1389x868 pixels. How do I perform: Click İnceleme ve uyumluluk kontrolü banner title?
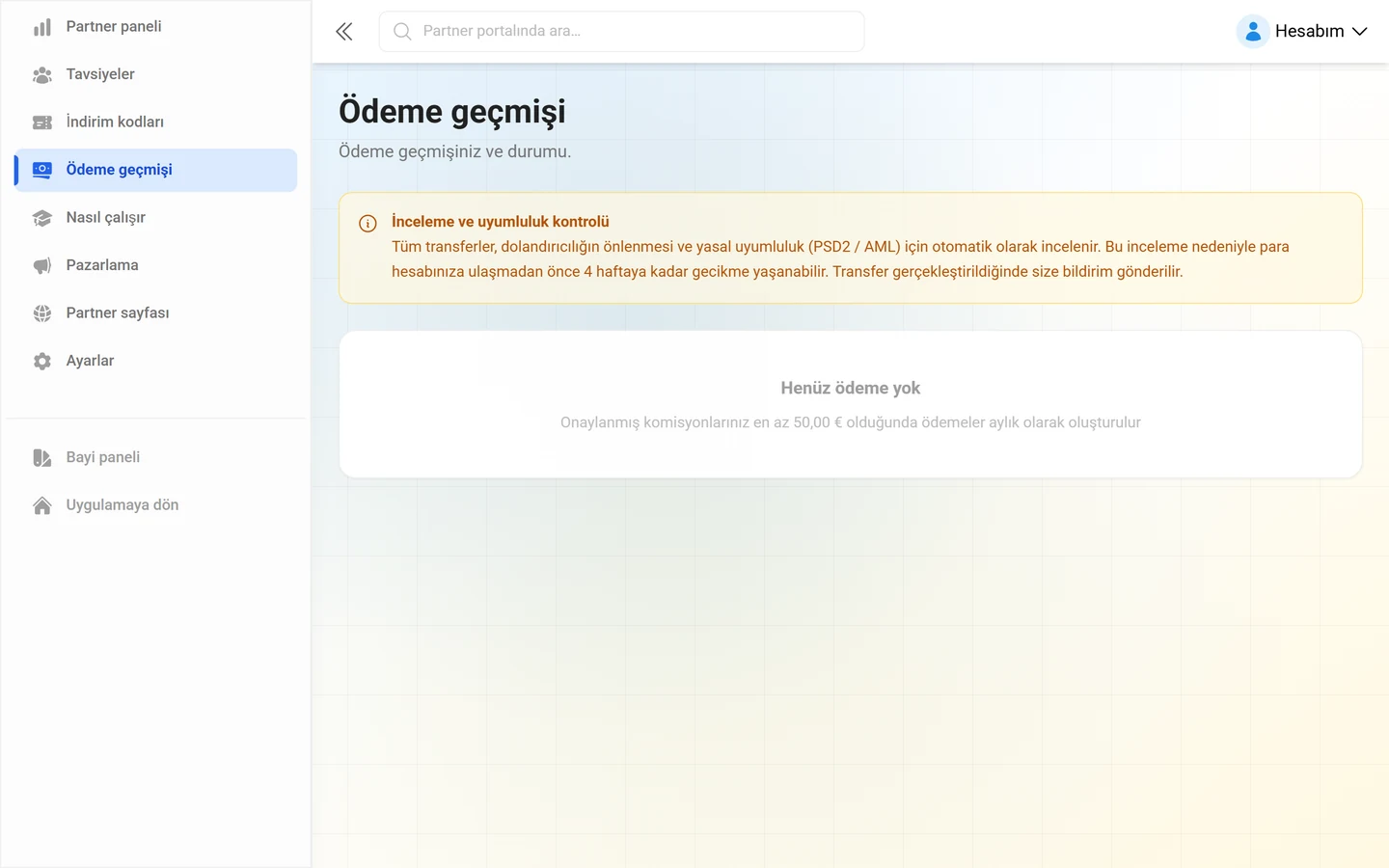click(x=500, y=222)
